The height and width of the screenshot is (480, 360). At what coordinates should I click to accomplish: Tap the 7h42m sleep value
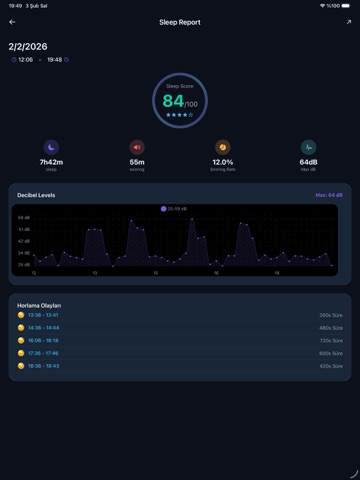(x=51, y=162)
